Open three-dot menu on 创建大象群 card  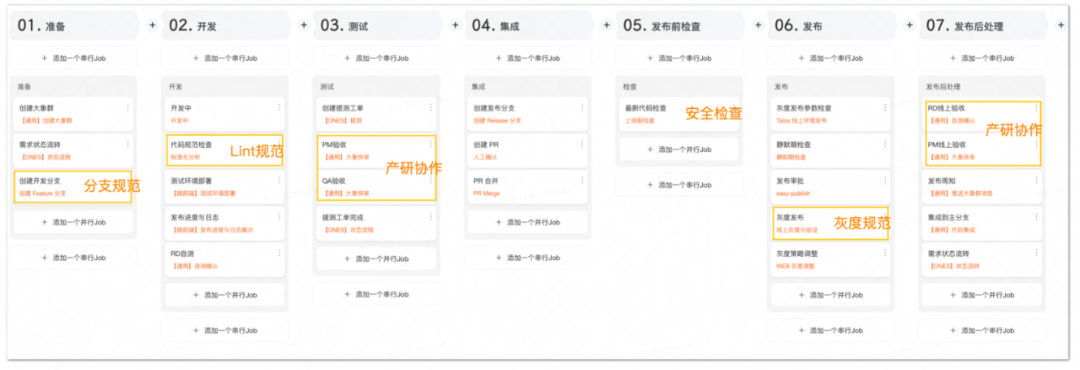click(x=127, y=107)
